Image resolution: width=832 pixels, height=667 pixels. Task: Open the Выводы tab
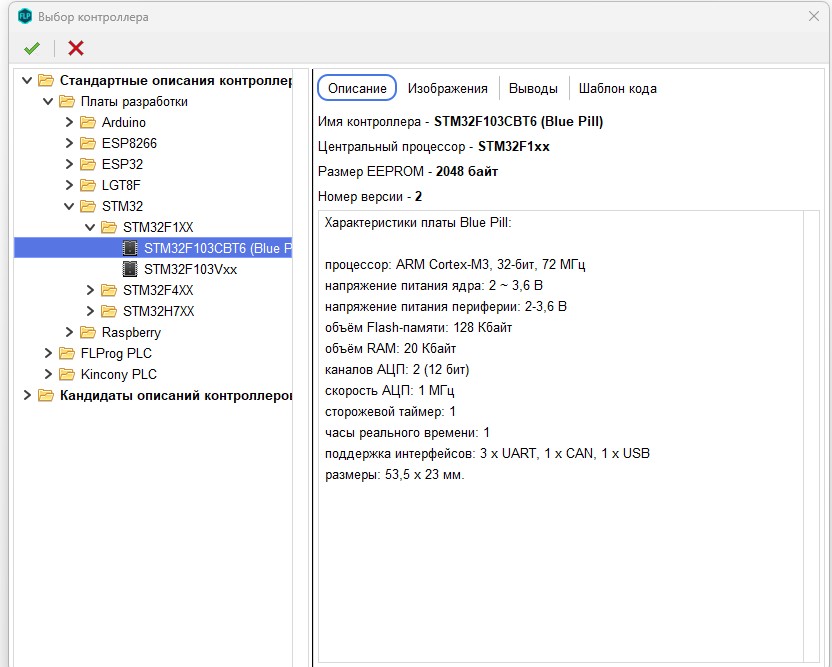coord(533,88)
